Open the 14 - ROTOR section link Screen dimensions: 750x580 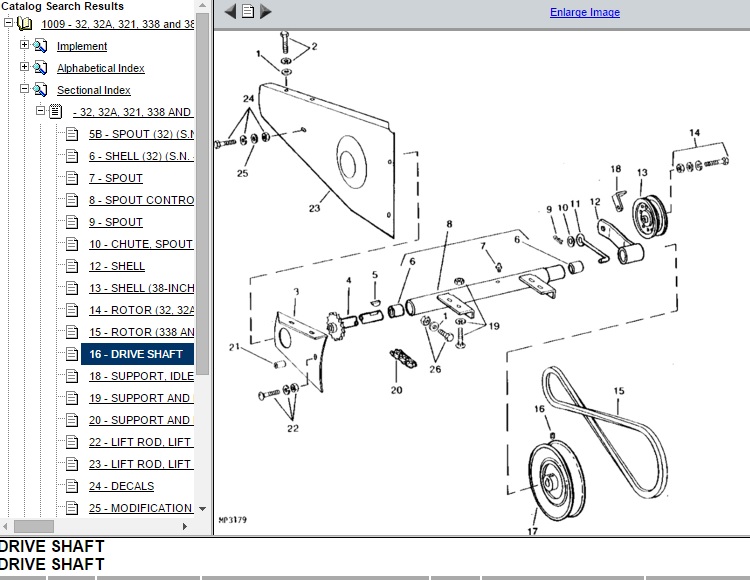pyautogui.click(x=141, y=310)
